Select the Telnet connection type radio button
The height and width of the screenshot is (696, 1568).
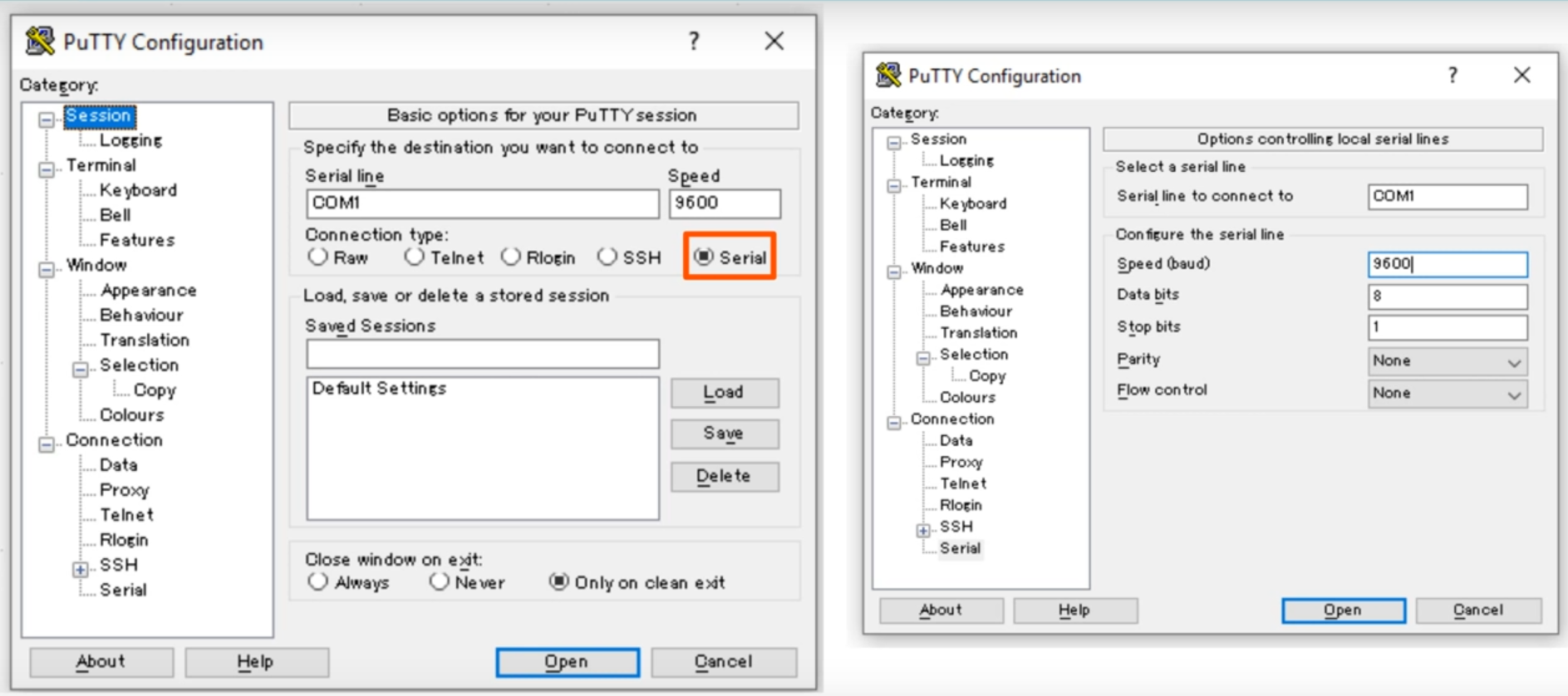pos(414,257)
